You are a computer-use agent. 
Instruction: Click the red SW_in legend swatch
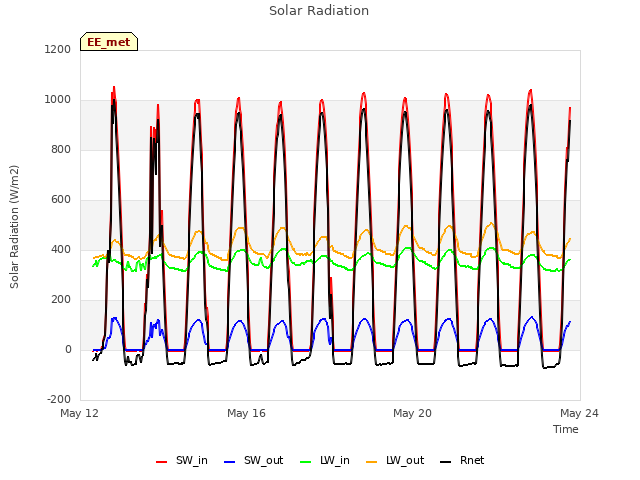tap(162, 462)
